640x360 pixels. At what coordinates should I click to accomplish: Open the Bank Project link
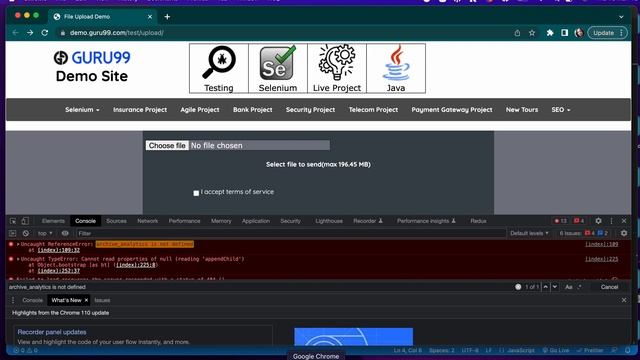(253, 110)
